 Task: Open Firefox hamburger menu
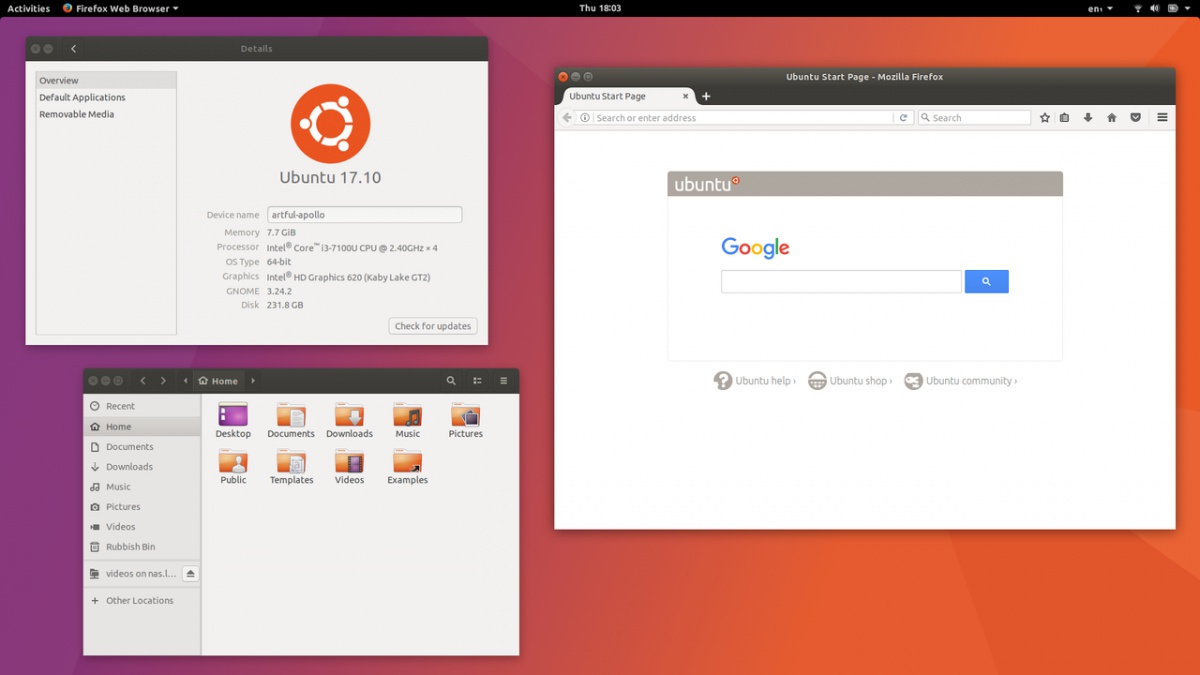[x=1162, y=118]
